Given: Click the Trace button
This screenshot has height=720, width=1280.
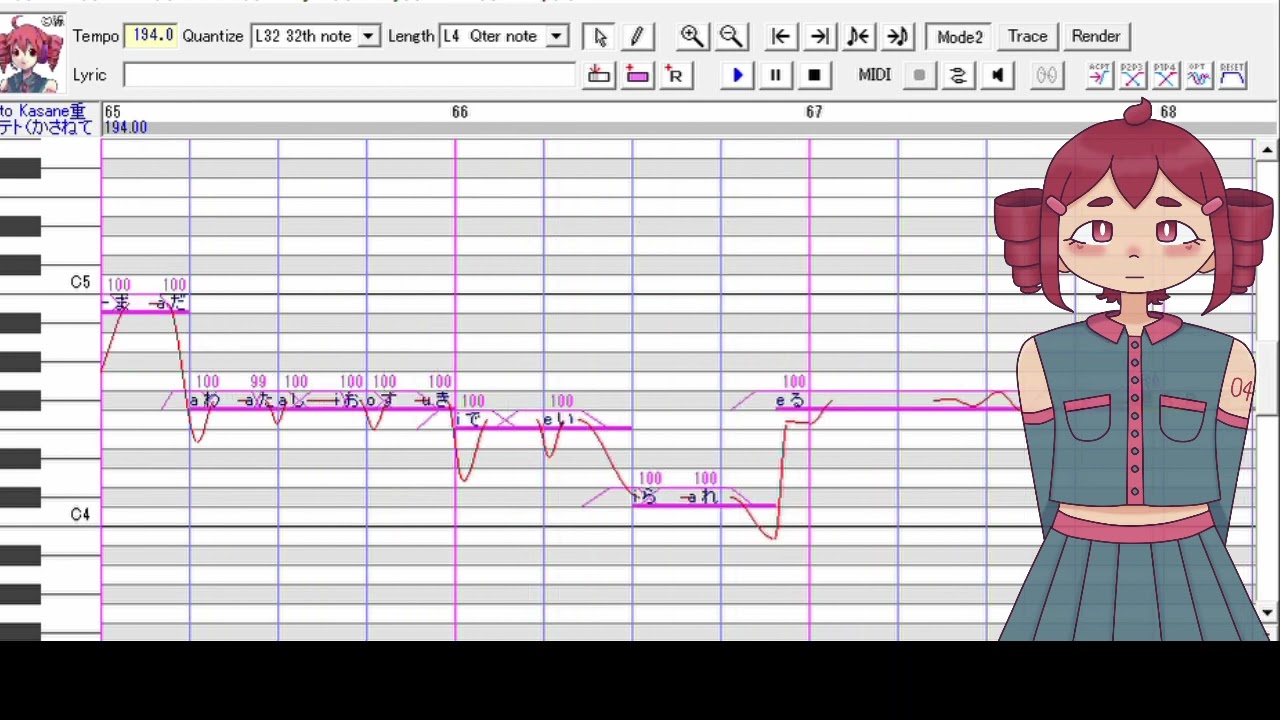Looking at the screenshot, I should point(1027,36).
